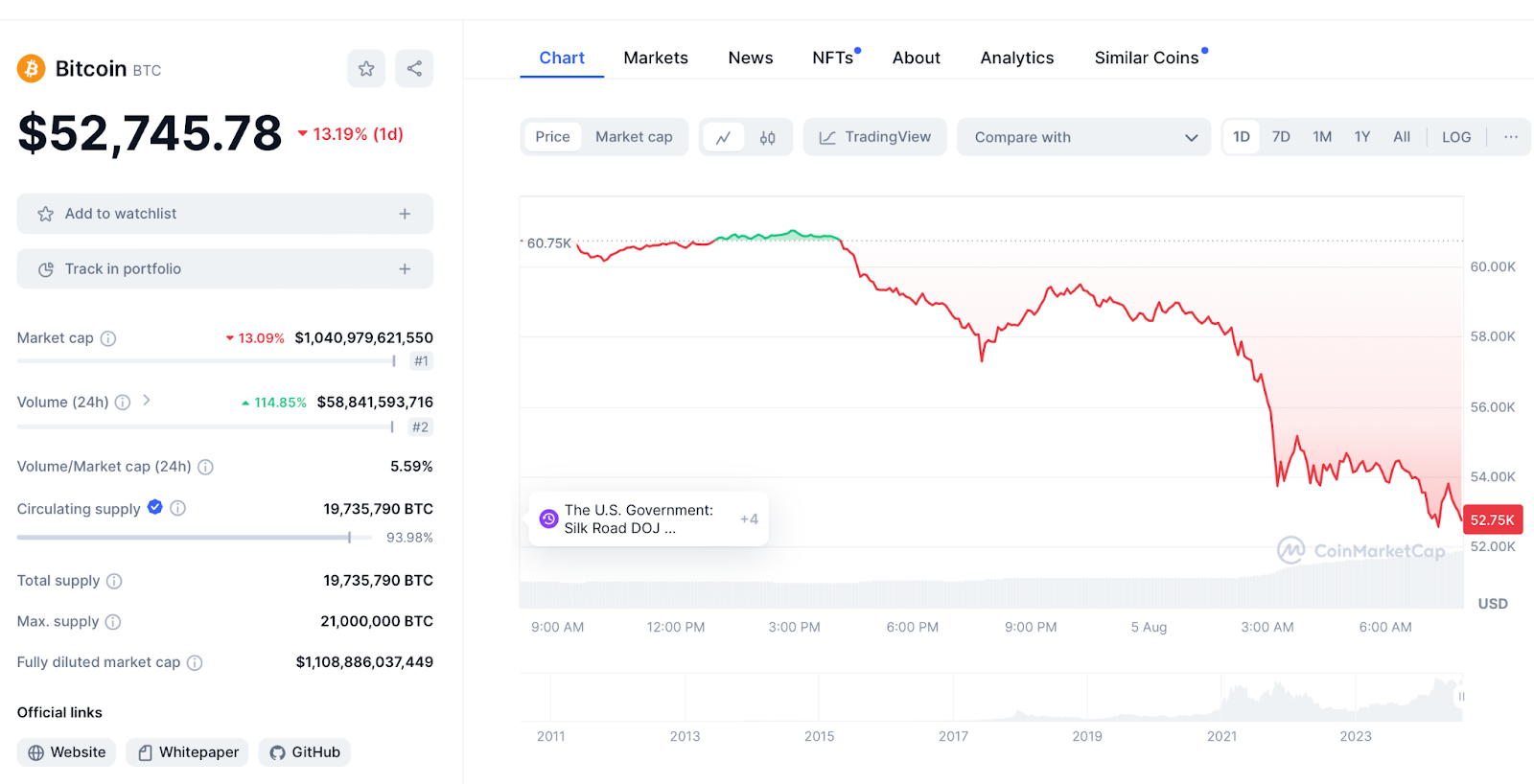The height and width of the screenshot is (784, 1534).
Task: Set chart range to 1Y
Action: click(x=1362, y=137)
